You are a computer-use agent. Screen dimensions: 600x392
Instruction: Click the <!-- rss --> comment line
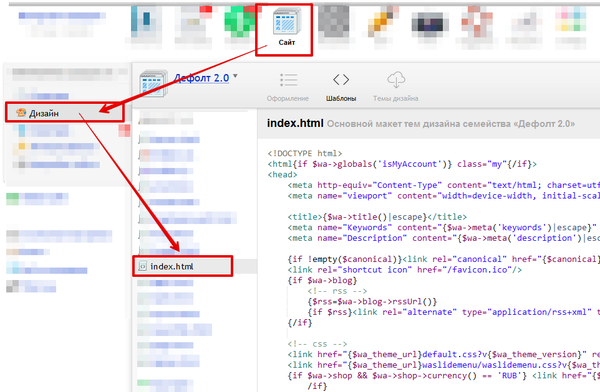click(337, 291)
